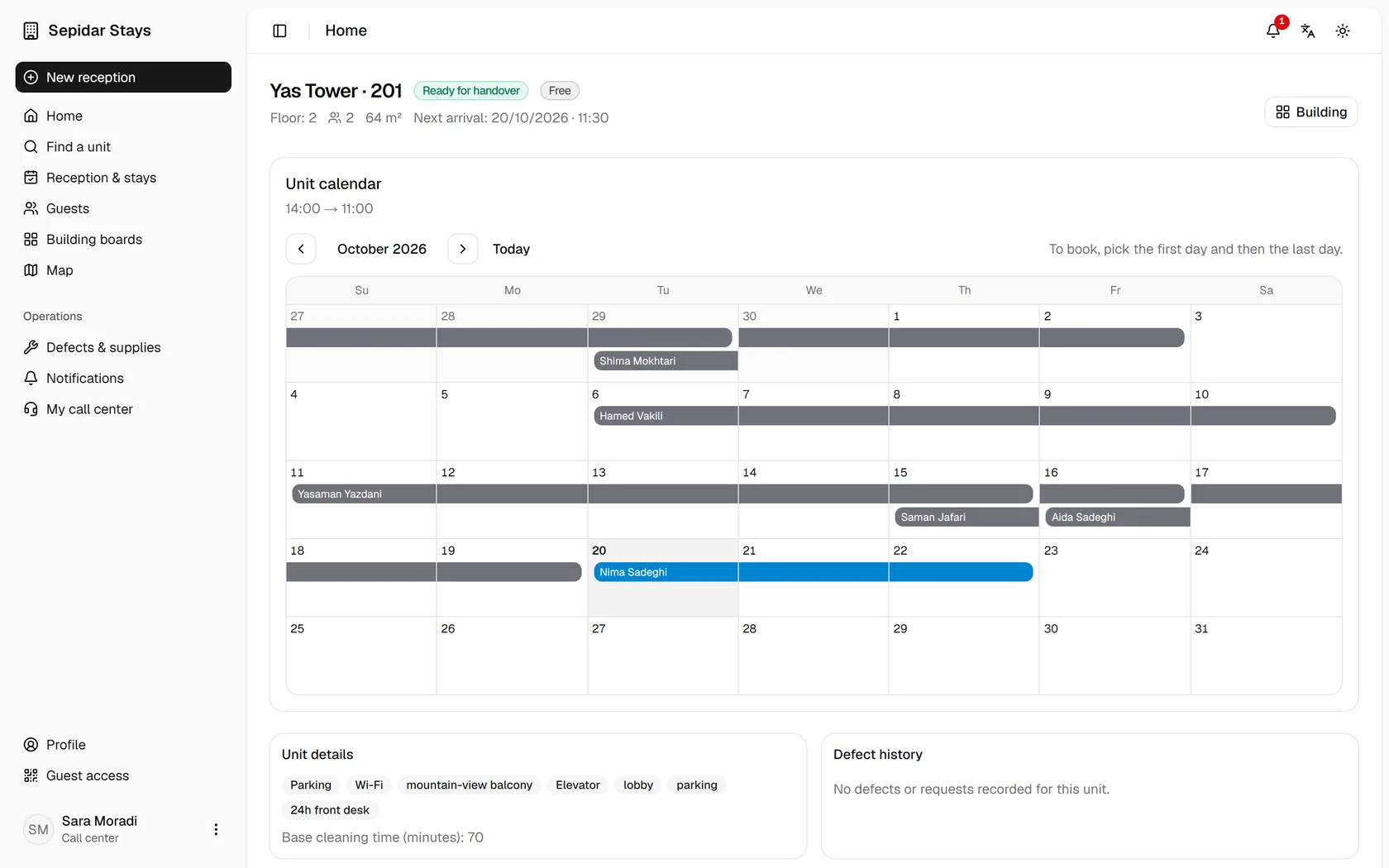Go to next month in calendar
The width and height of the screenshot is (1389, 868).
463,249
